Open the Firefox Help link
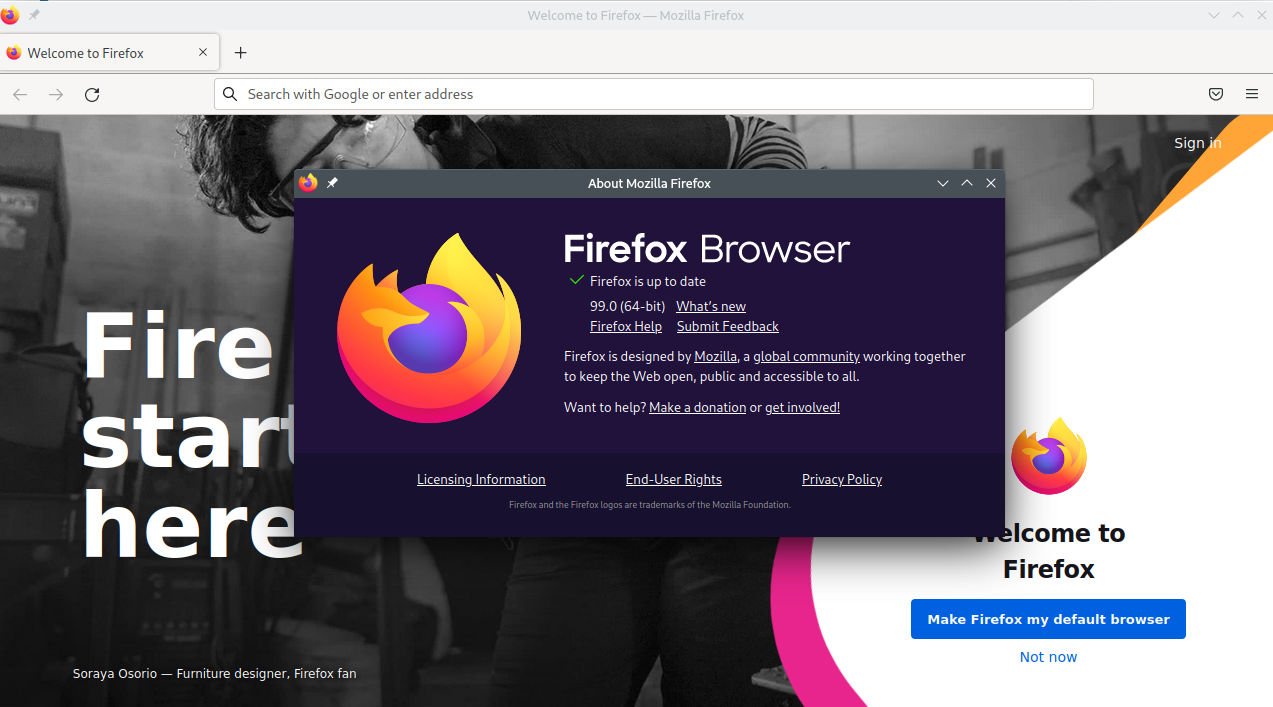This screenshot has height=707, width=1273. click(x=626, y=326)
